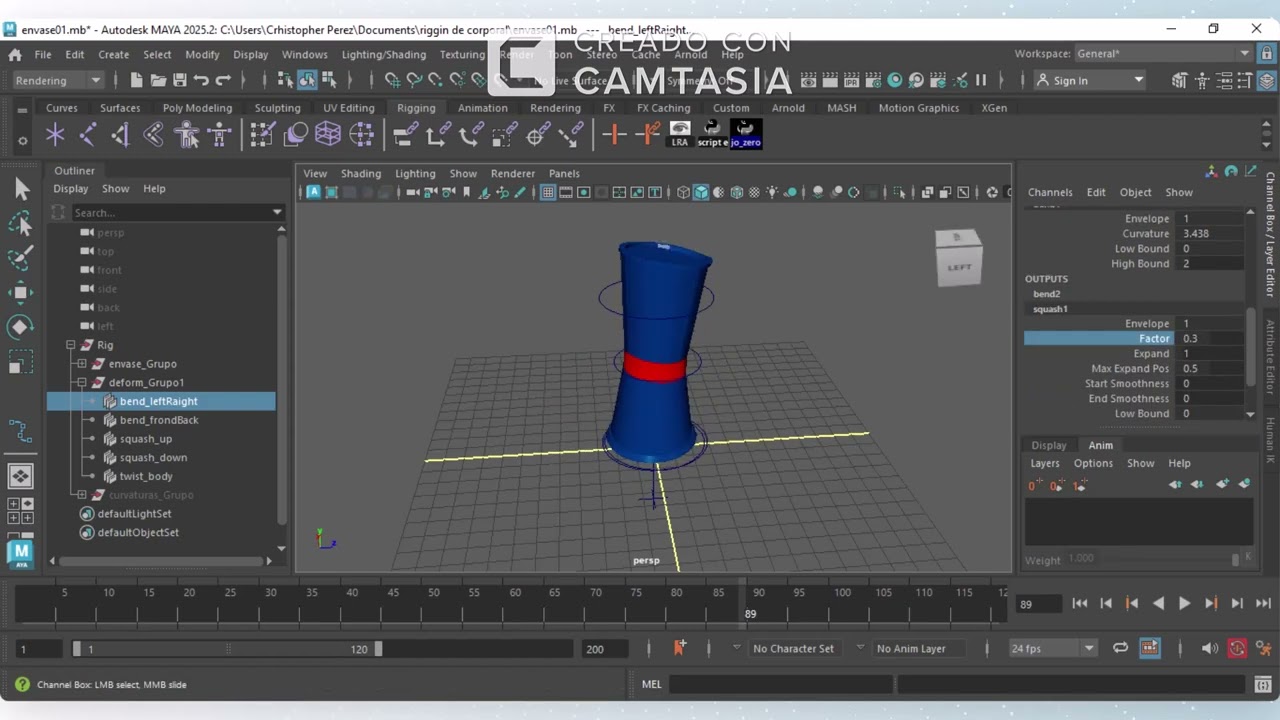The width and height of the screenshot is (1280, 720).
Task: Collapse the deform_Grupo1 node
Action: coord(82,382)
